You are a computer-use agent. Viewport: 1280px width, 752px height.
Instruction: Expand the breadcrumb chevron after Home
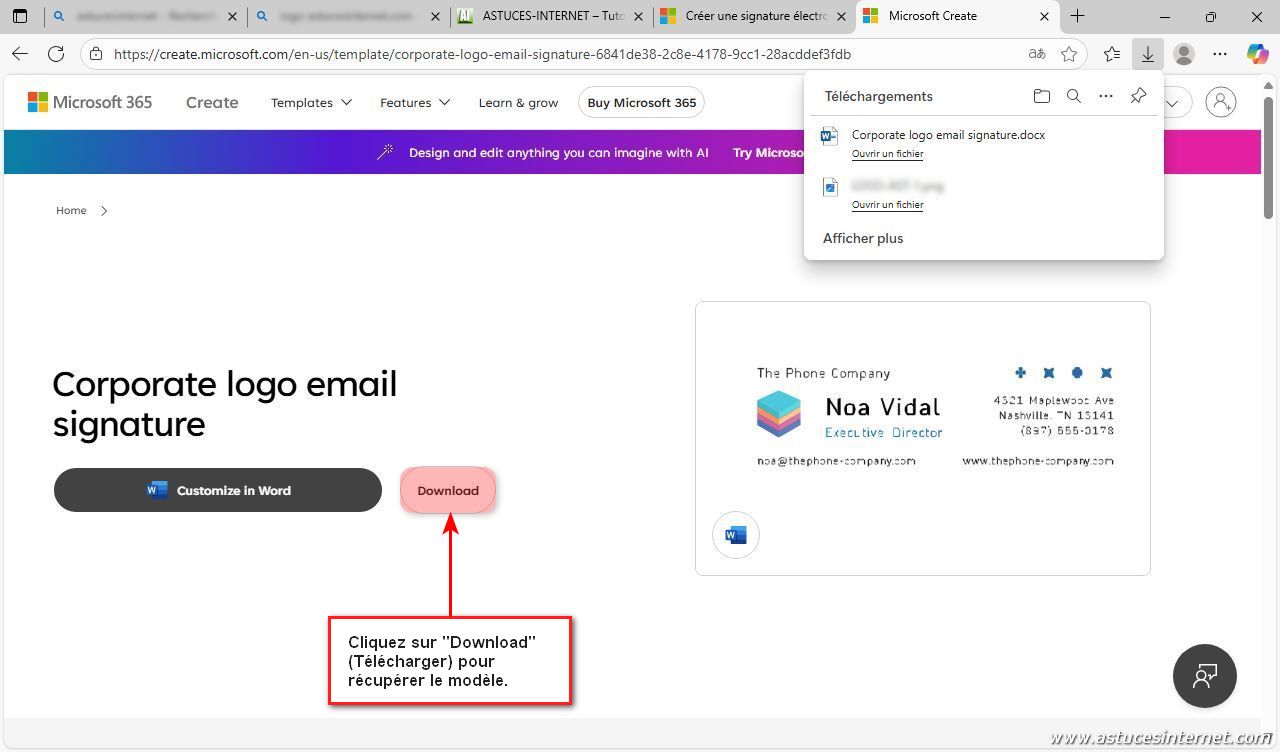[104, 210]
